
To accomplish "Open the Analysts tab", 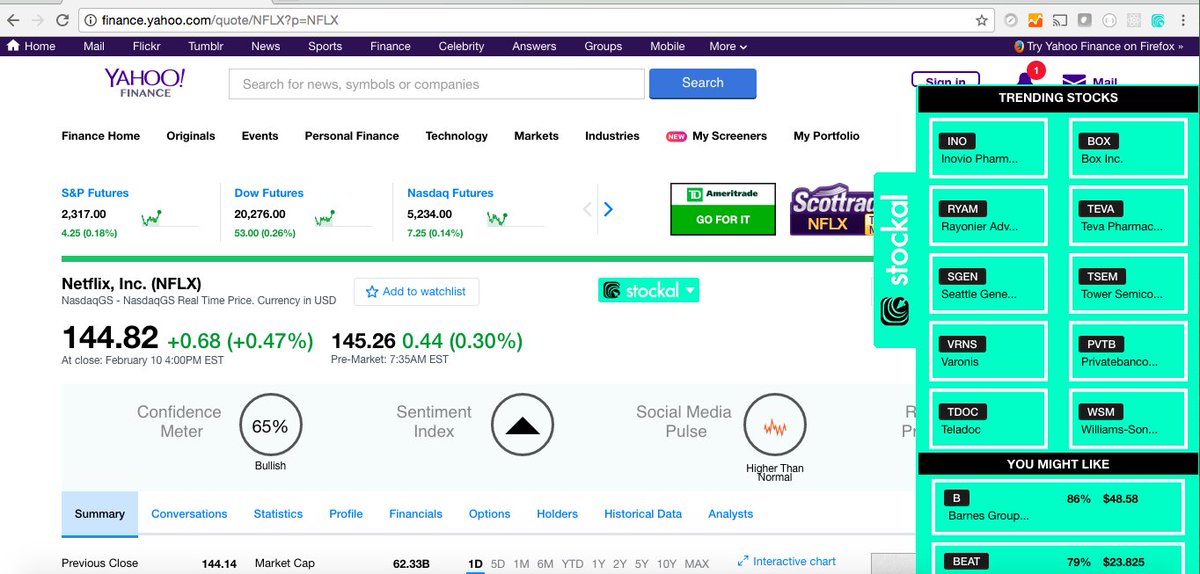I will [731, 514].
